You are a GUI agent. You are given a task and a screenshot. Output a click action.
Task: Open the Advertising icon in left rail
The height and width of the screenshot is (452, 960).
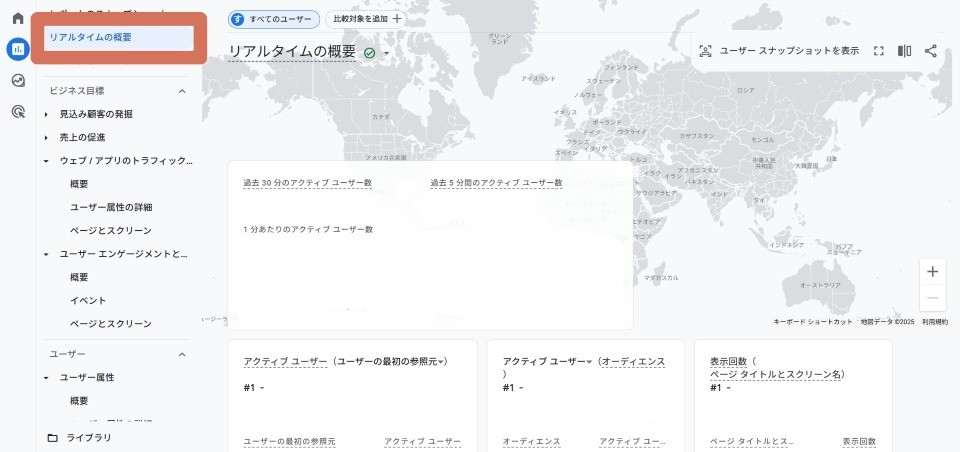(17, 112)
